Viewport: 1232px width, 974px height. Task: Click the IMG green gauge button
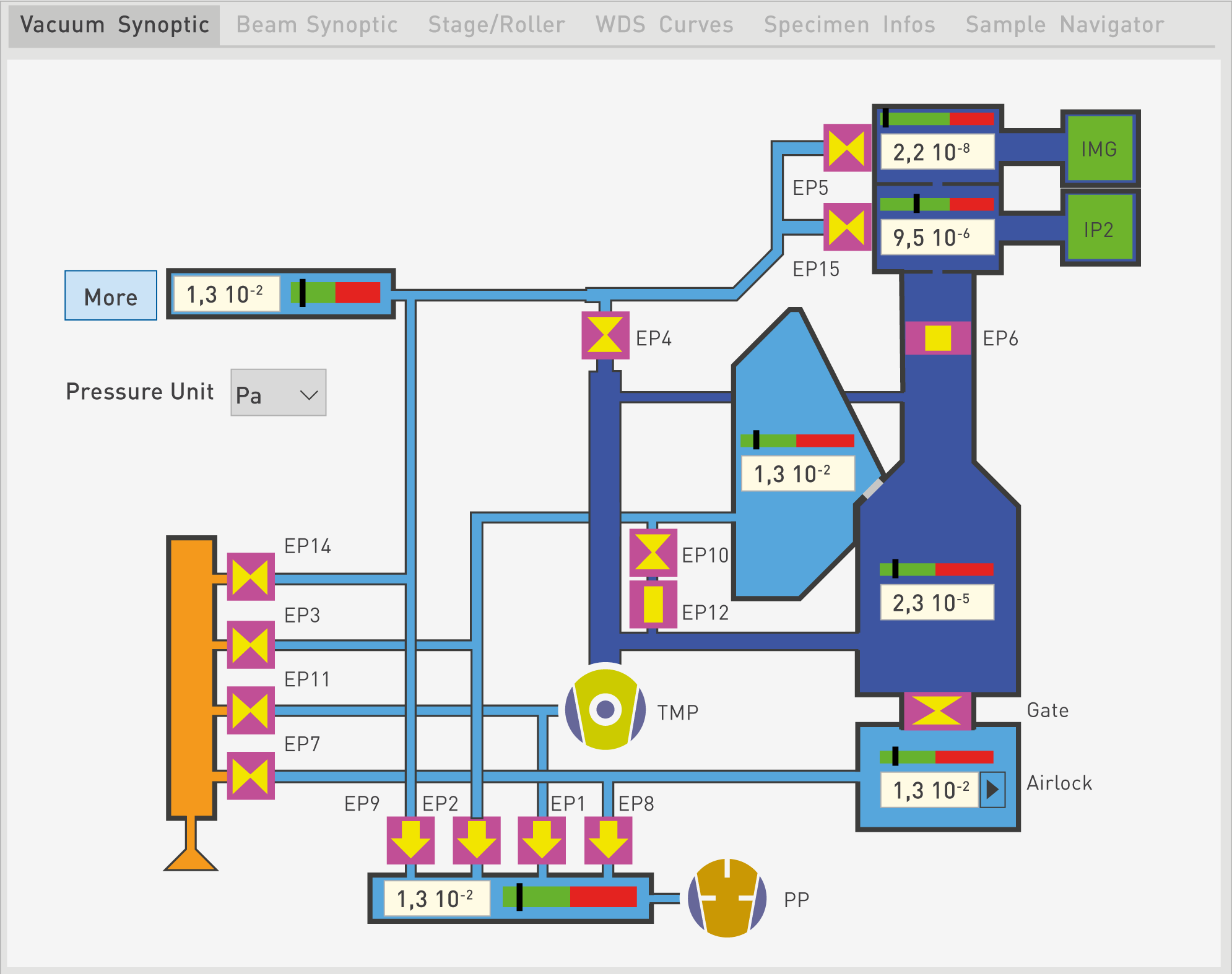1100,149
